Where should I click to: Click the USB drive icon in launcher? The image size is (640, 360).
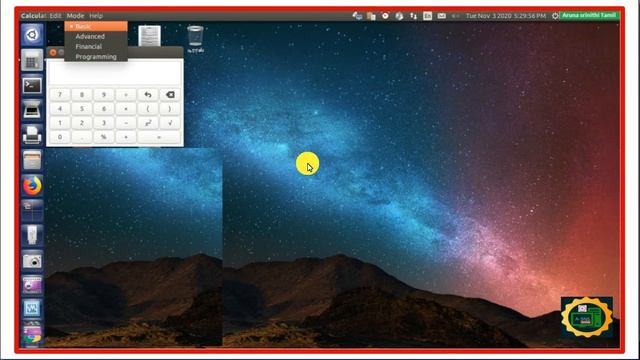[32, 235]
